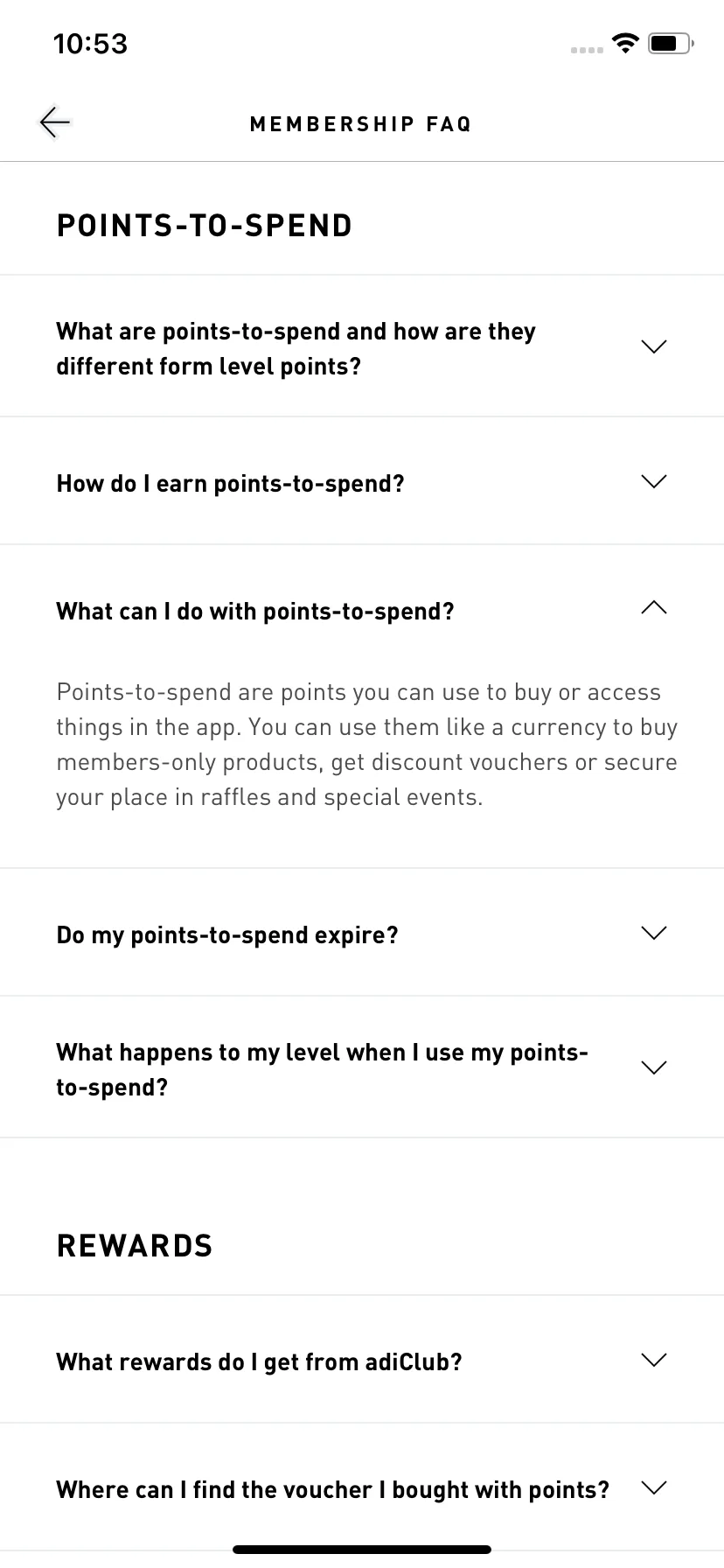Viewport: 724px width, 1568px height.
Task: Expand chevron for points-to-spend versus level points
Action: (x=654, y=346)
